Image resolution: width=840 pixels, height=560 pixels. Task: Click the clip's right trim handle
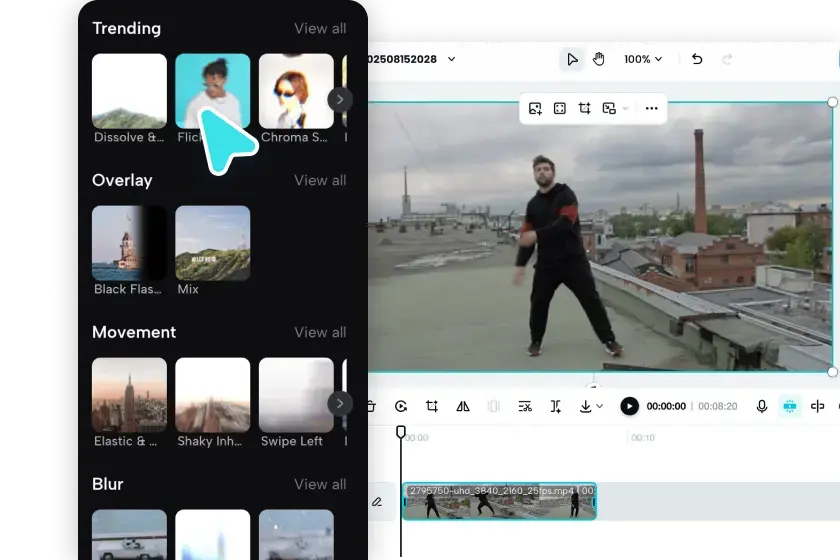coord(594,502)
